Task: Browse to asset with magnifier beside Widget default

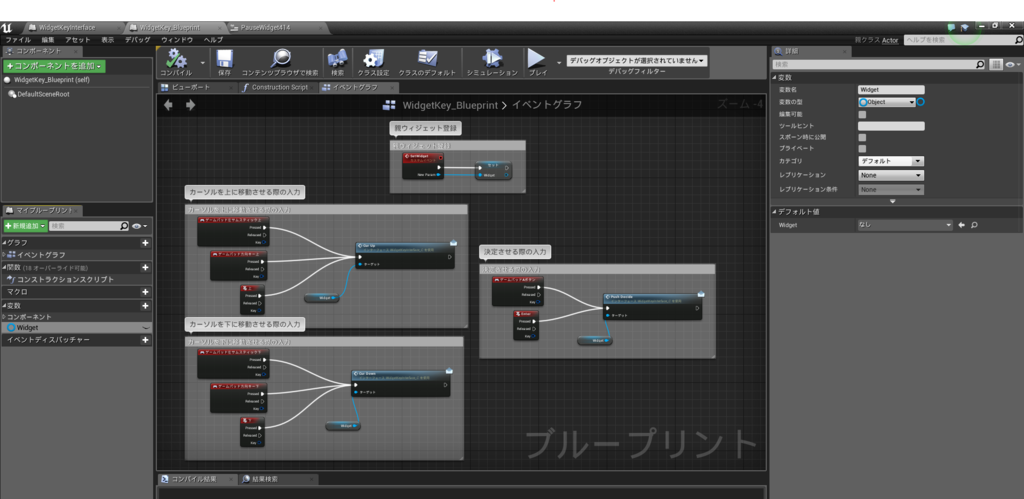Action: point(974,225)
